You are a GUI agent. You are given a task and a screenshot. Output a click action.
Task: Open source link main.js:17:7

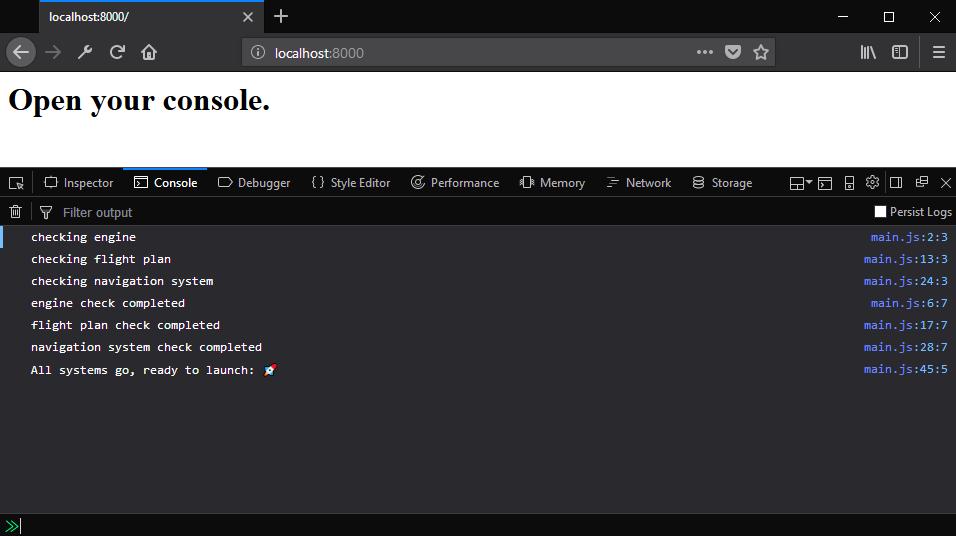(905, 325)
